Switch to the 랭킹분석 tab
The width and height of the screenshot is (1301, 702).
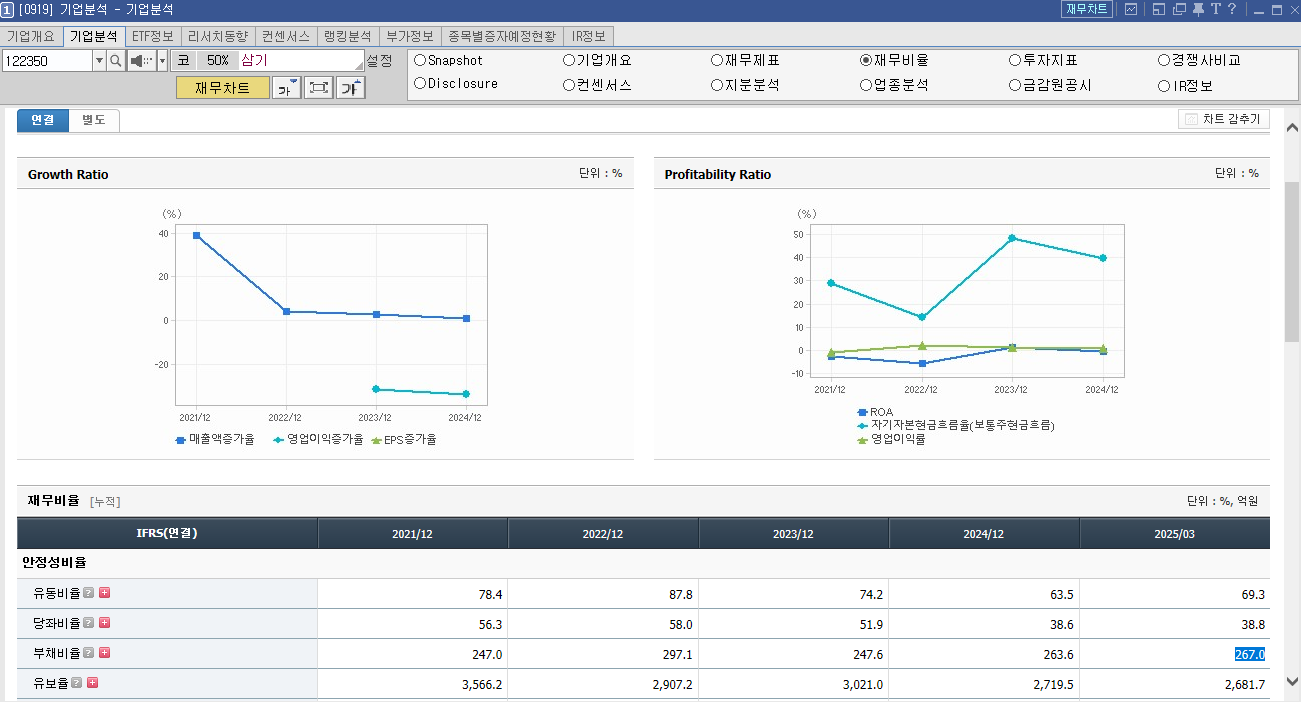(x=348, y=36)
